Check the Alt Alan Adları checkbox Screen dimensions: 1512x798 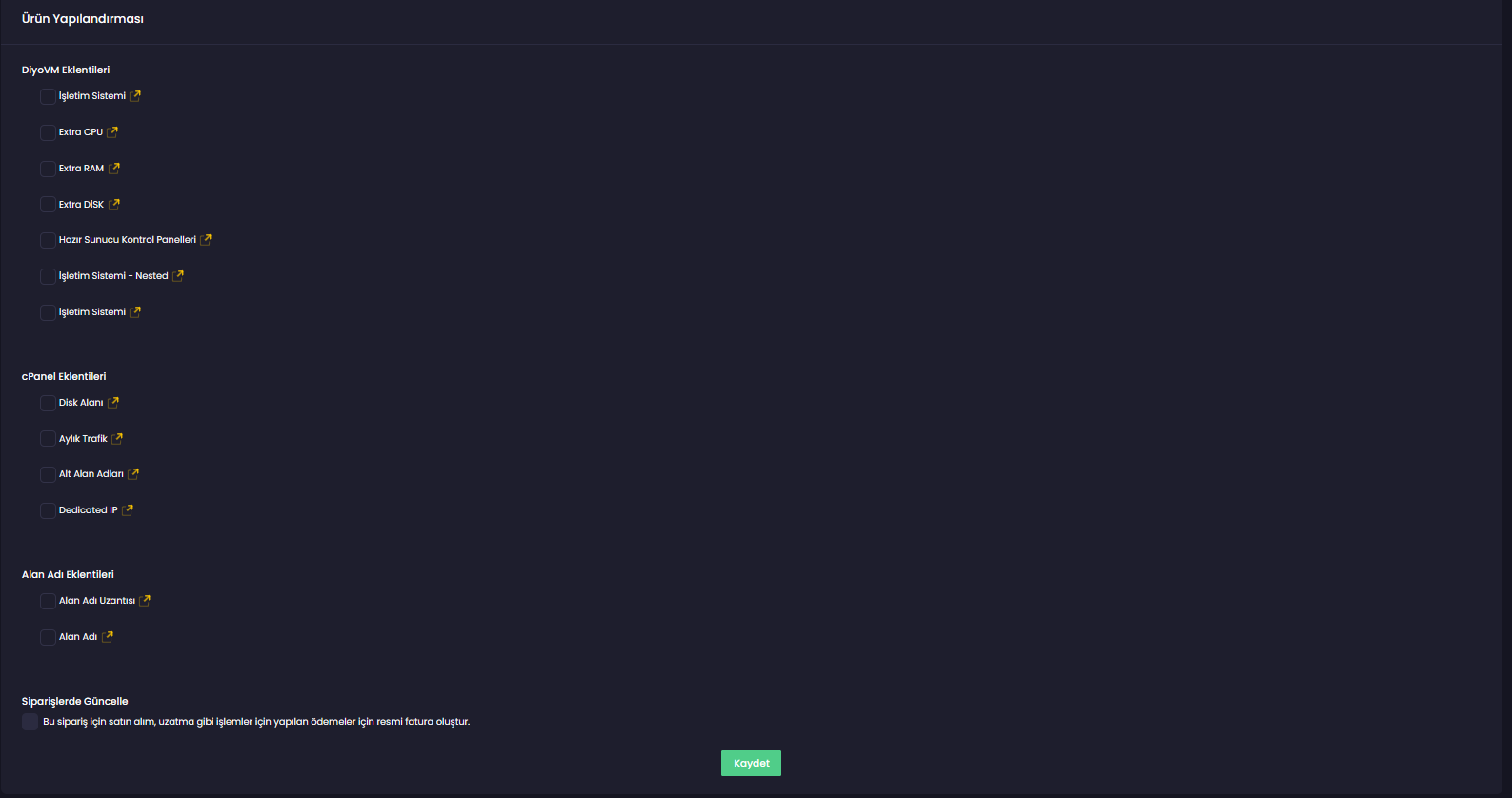tap(48, 474)
